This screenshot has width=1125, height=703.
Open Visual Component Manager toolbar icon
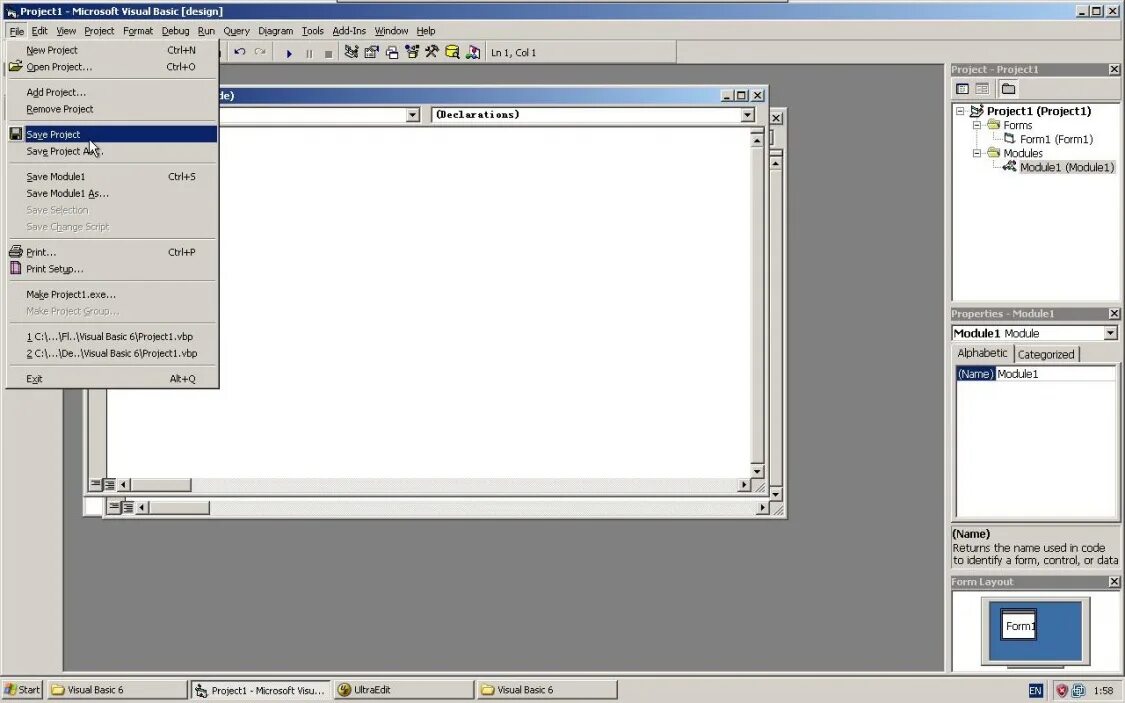[473, 52]
